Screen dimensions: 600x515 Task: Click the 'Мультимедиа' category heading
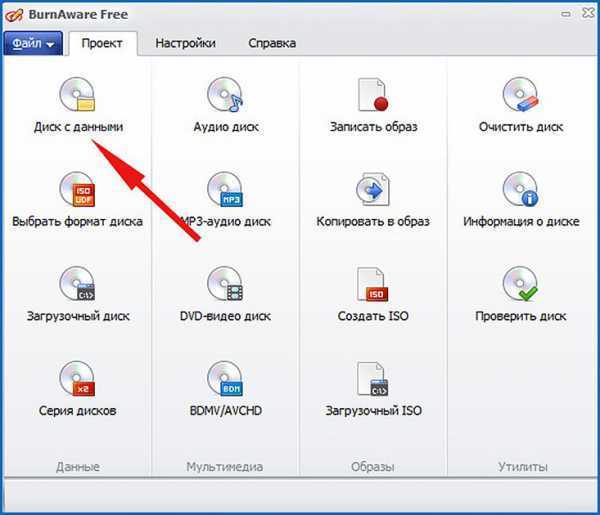[225, 467]
